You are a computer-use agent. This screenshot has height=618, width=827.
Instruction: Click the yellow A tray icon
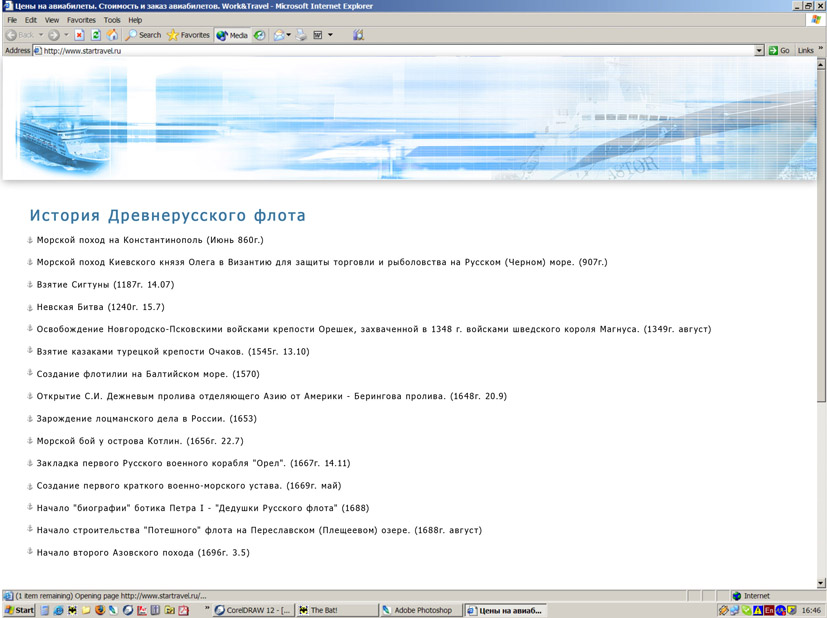758,610
